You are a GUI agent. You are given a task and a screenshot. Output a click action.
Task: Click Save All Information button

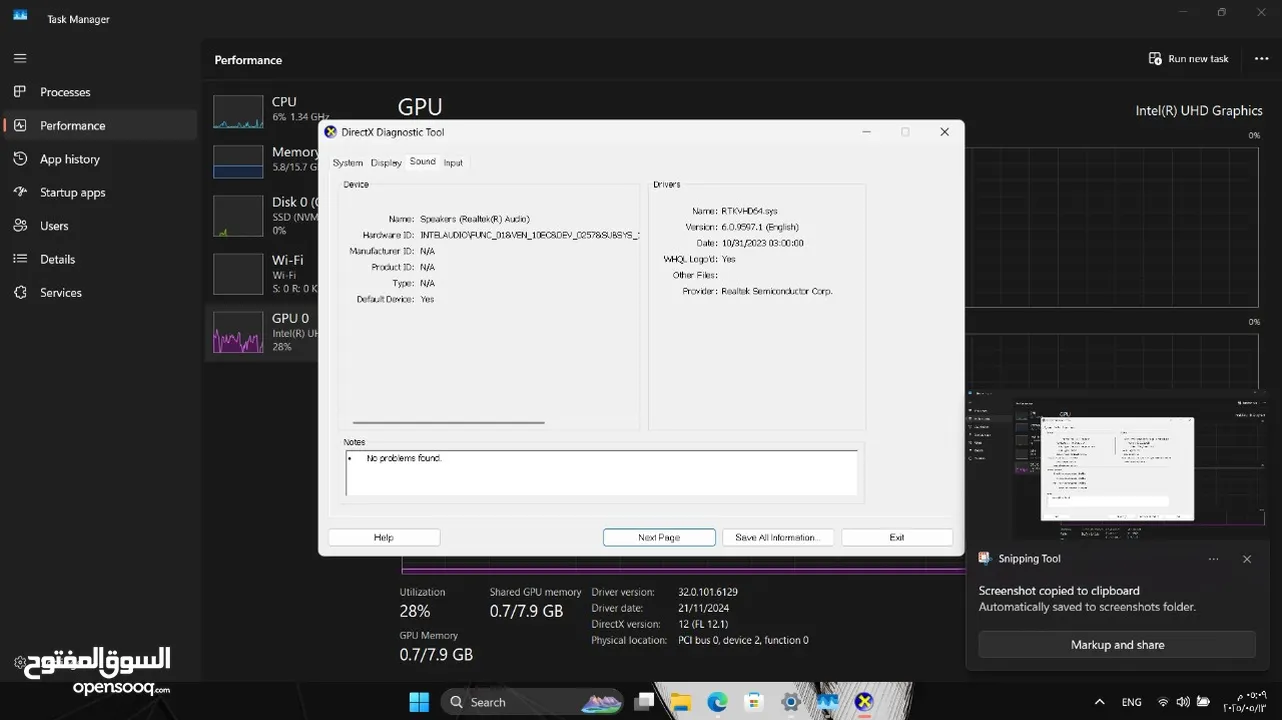777,537
